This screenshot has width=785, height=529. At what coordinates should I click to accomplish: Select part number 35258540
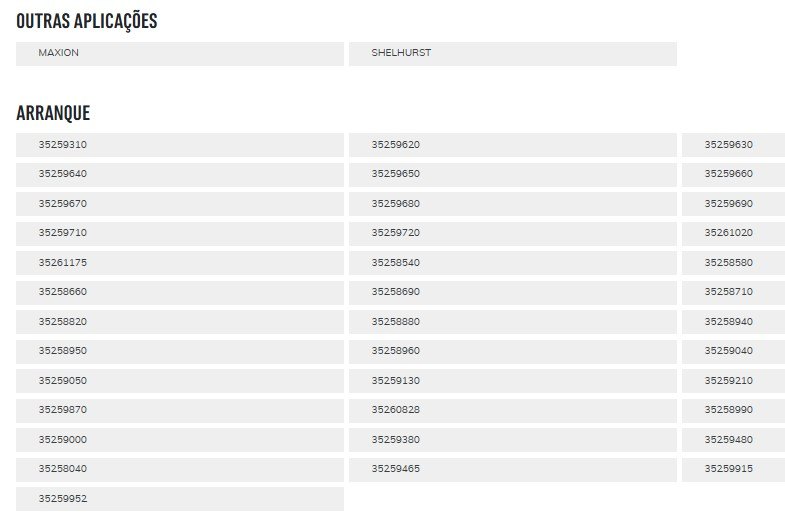tap(513, 263)
